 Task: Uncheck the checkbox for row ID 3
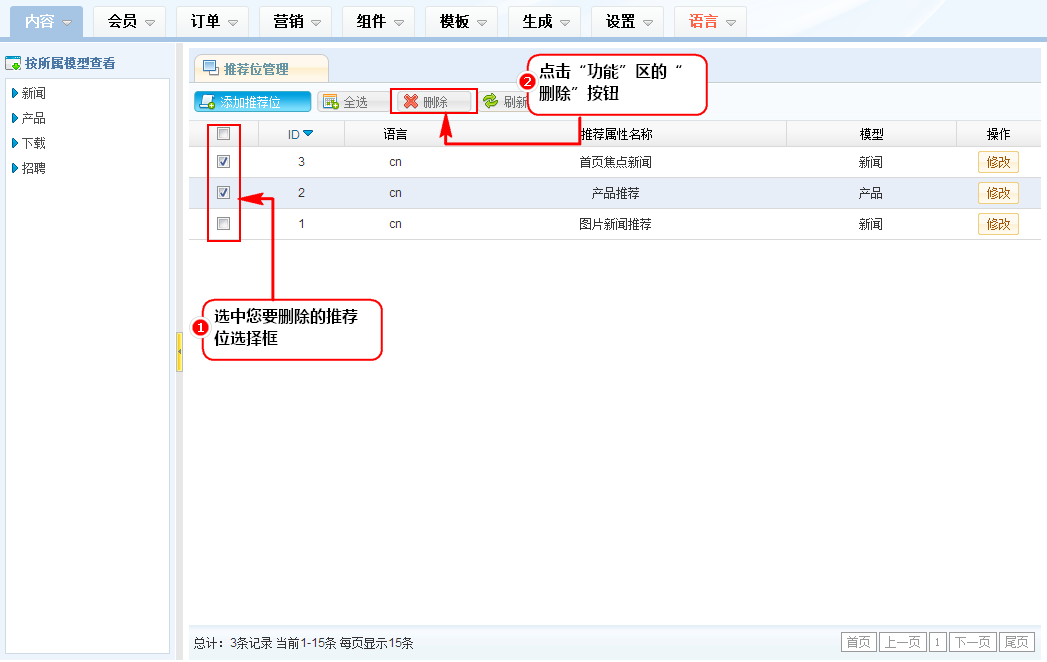224,162
